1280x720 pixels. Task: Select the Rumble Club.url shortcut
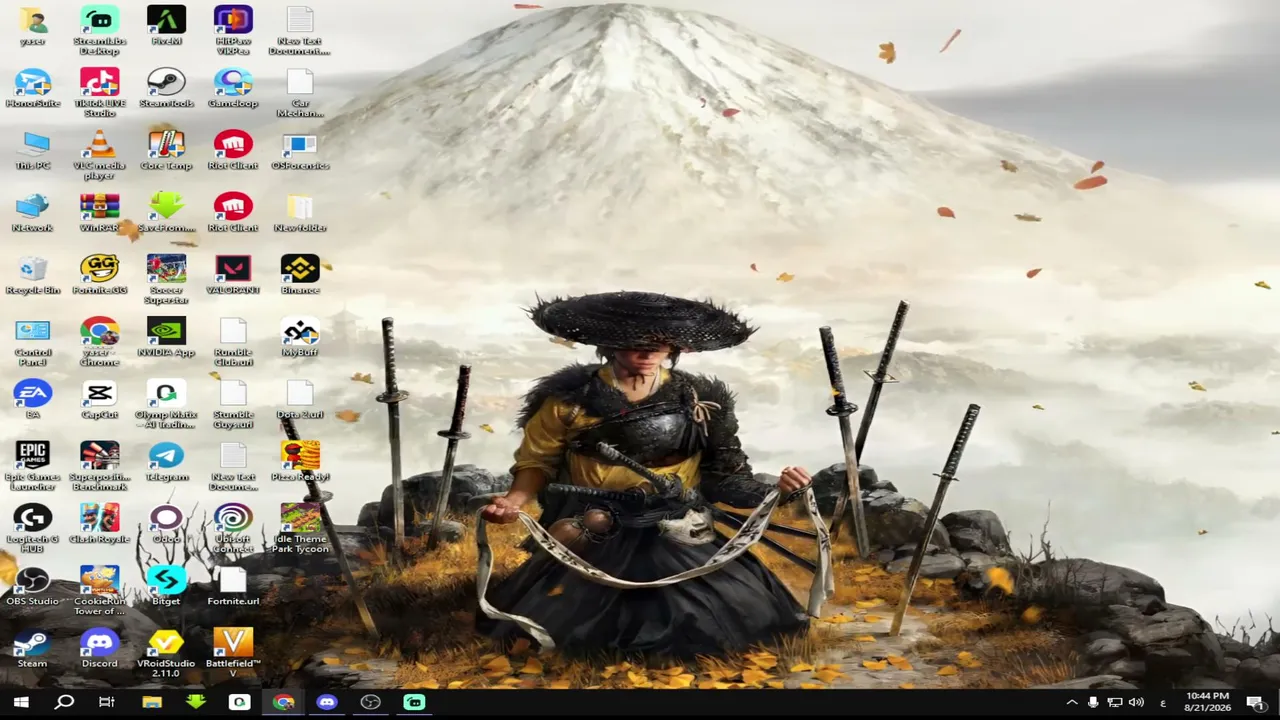(x=233, y=341)
